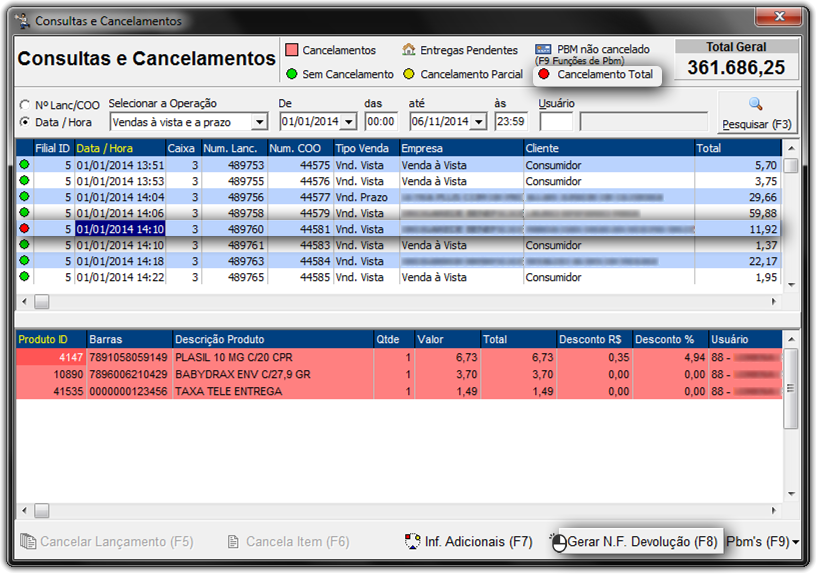This screenshot has height=574, width=816.
Task: Click products grid horizontal scroll left arrow
Action: pyautogui.click(x=24, y=511)
